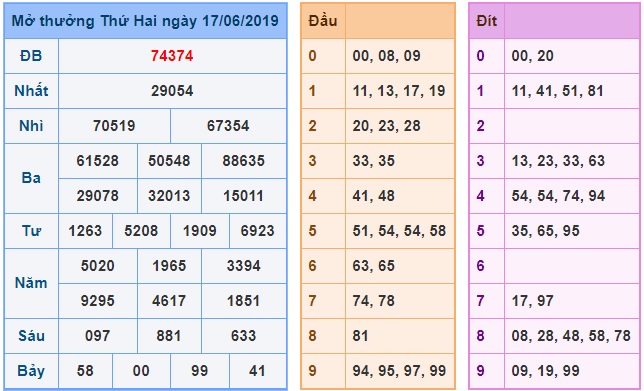644x391 pixels.
Task: Select fourth prize number 1909
Action: (200, 231)
